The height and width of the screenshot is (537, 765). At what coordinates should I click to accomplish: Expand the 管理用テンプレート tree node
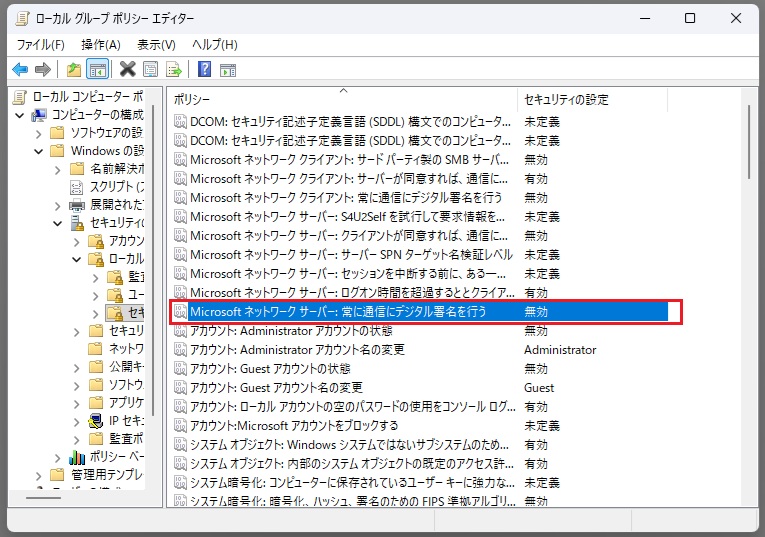point(38,475)
